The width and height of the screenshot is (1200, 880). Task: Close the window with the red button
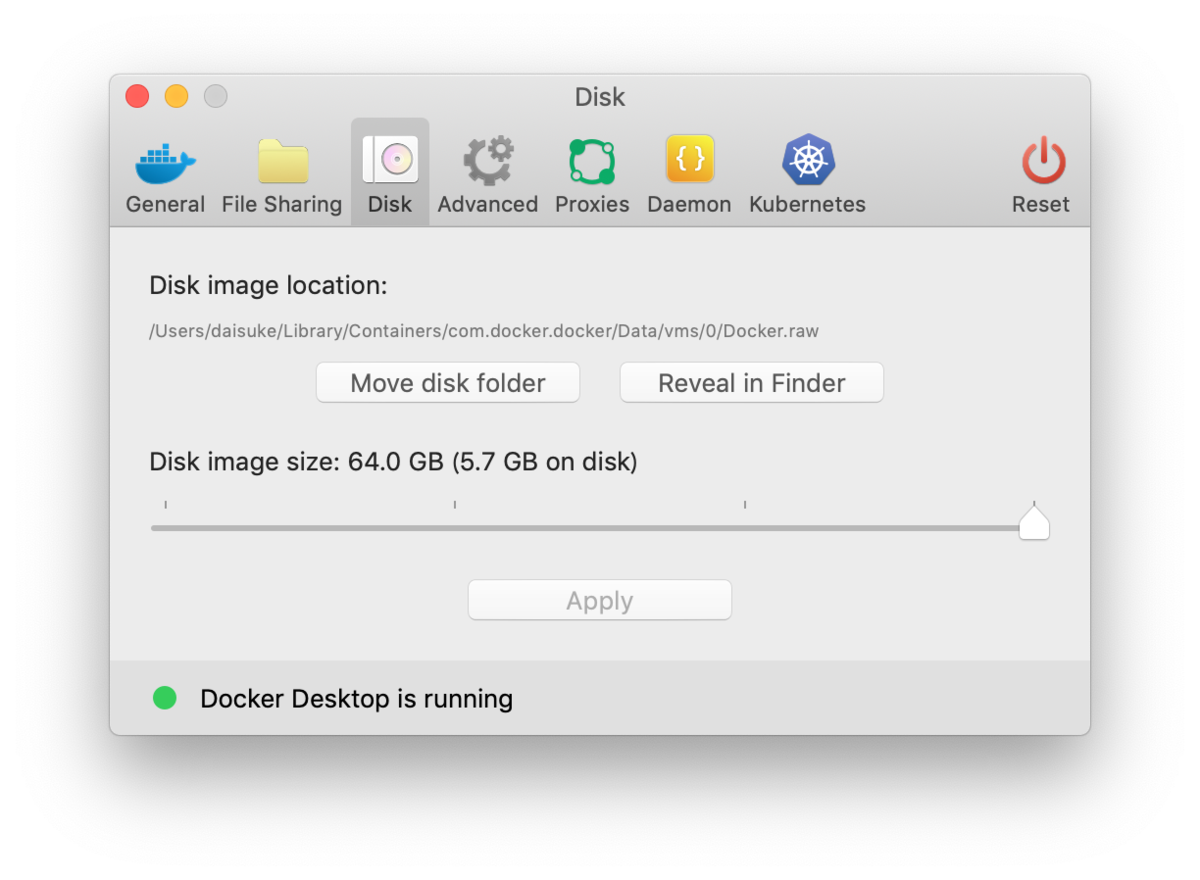tap(137, 96)
